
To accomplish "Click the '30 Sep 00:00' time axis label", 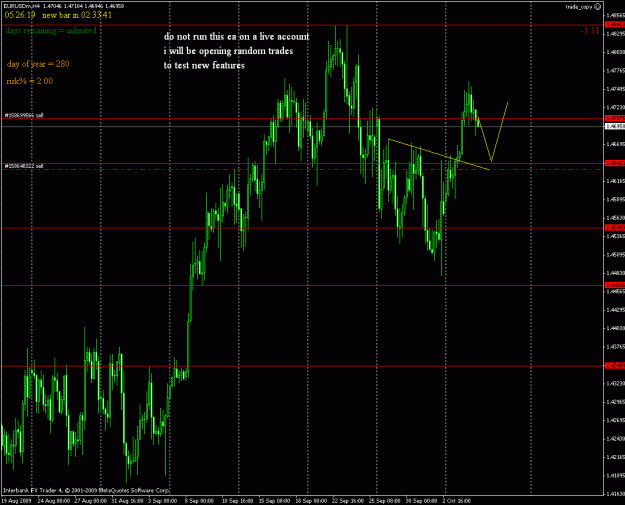I will click(421, 501).
